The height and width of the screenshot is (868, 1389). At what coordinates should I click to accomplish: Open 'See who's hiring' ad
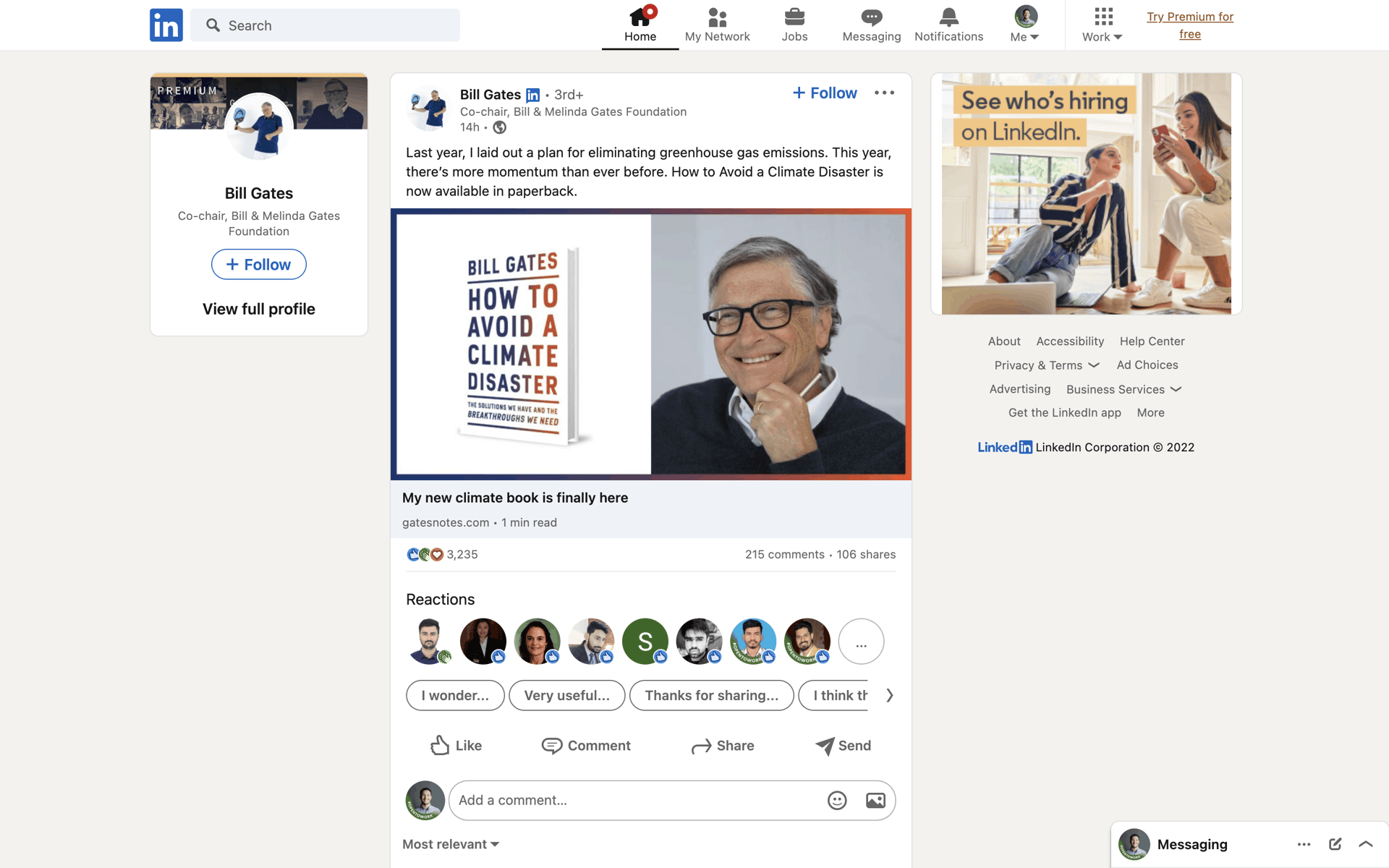click(x=1086, y=194)
